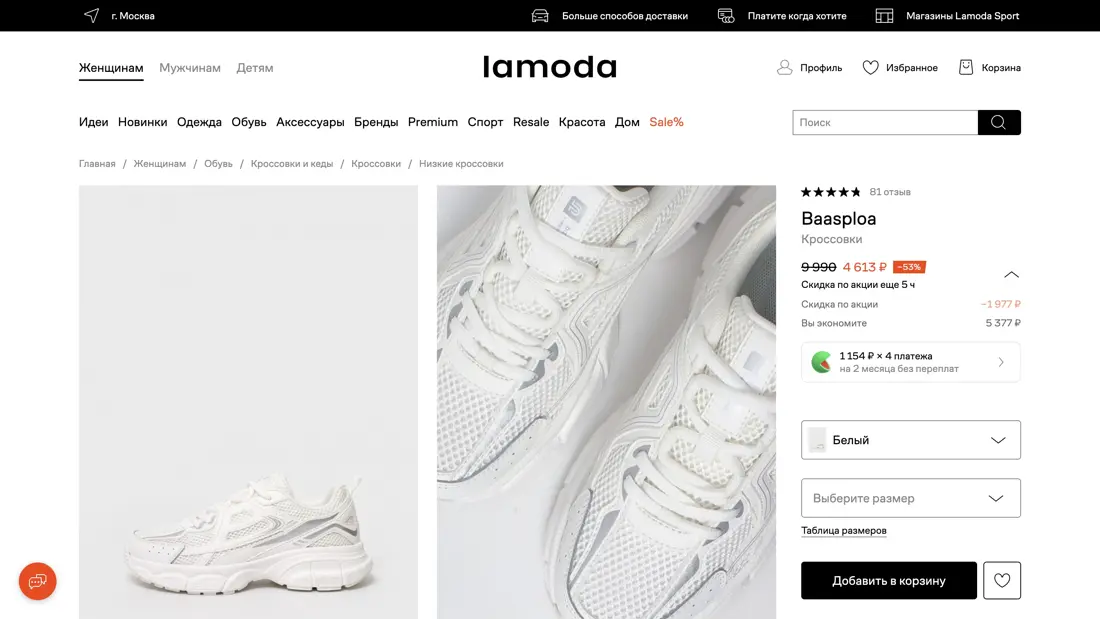Expand the installment payment details arrow
This screenshot has width=1100, height=619.
click(1000, 364)
